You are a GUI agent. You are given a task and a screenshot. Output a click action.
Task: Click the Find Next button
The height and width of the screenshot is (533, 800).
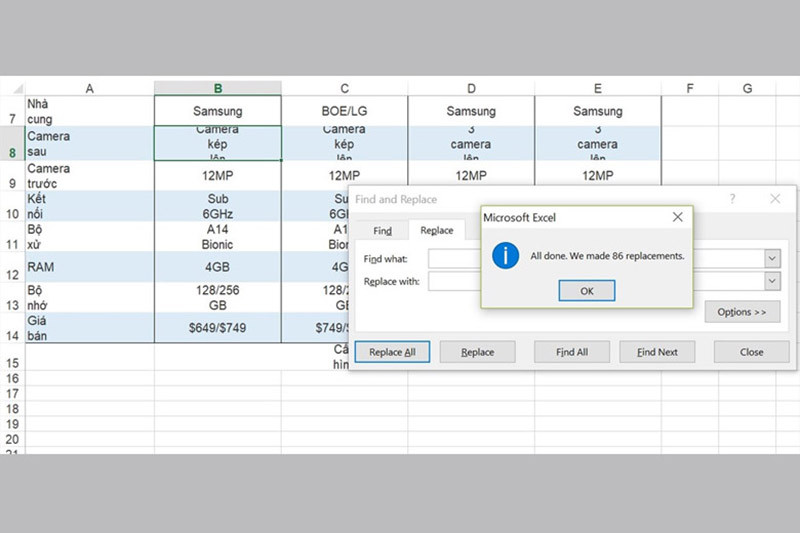[x=657, y=352]
